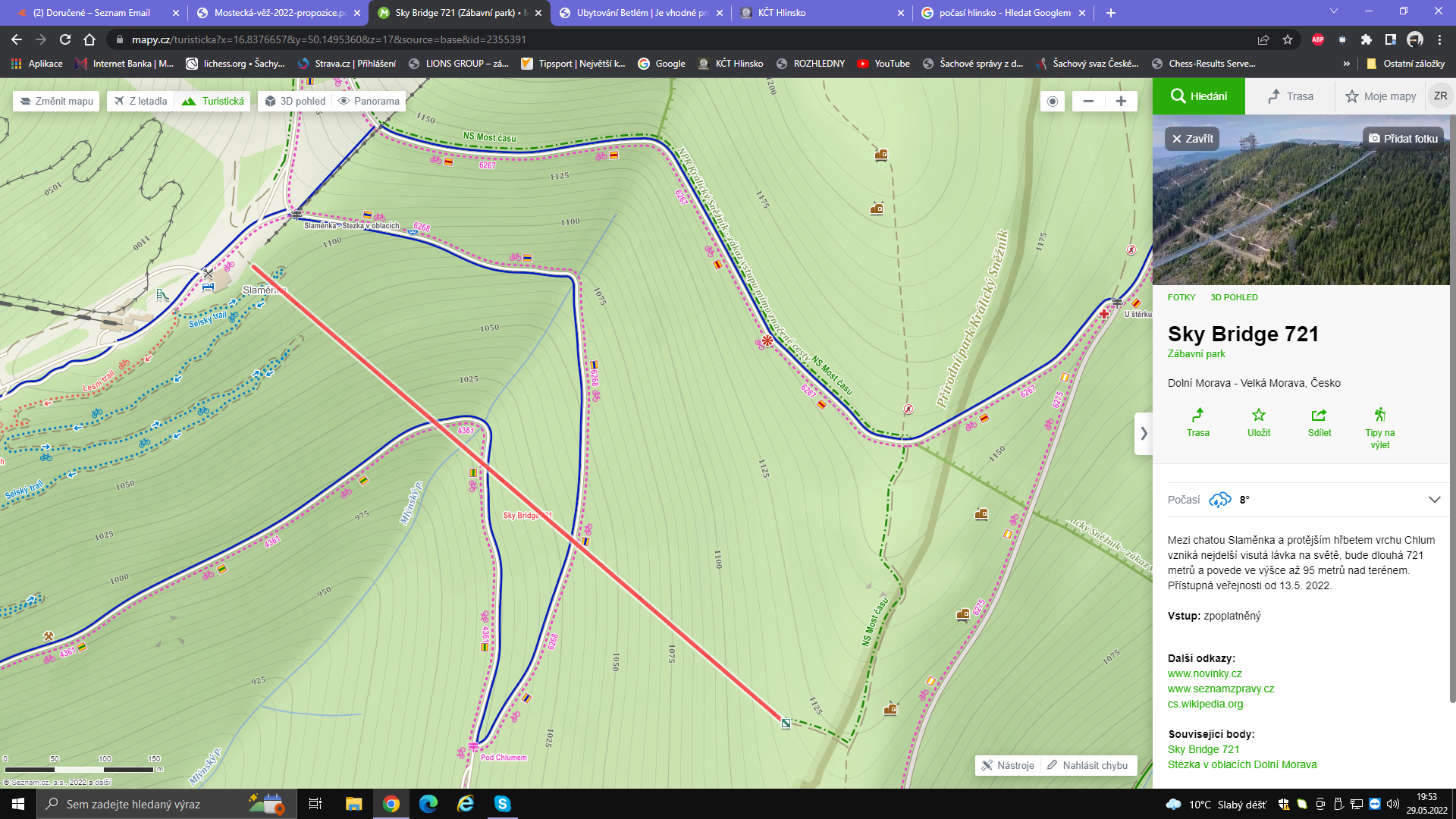Image resolution: width=1456 pixels, height=819 pixels.
Task: Zoom out the map with the minus button
Action: [x=1088, y=101]
